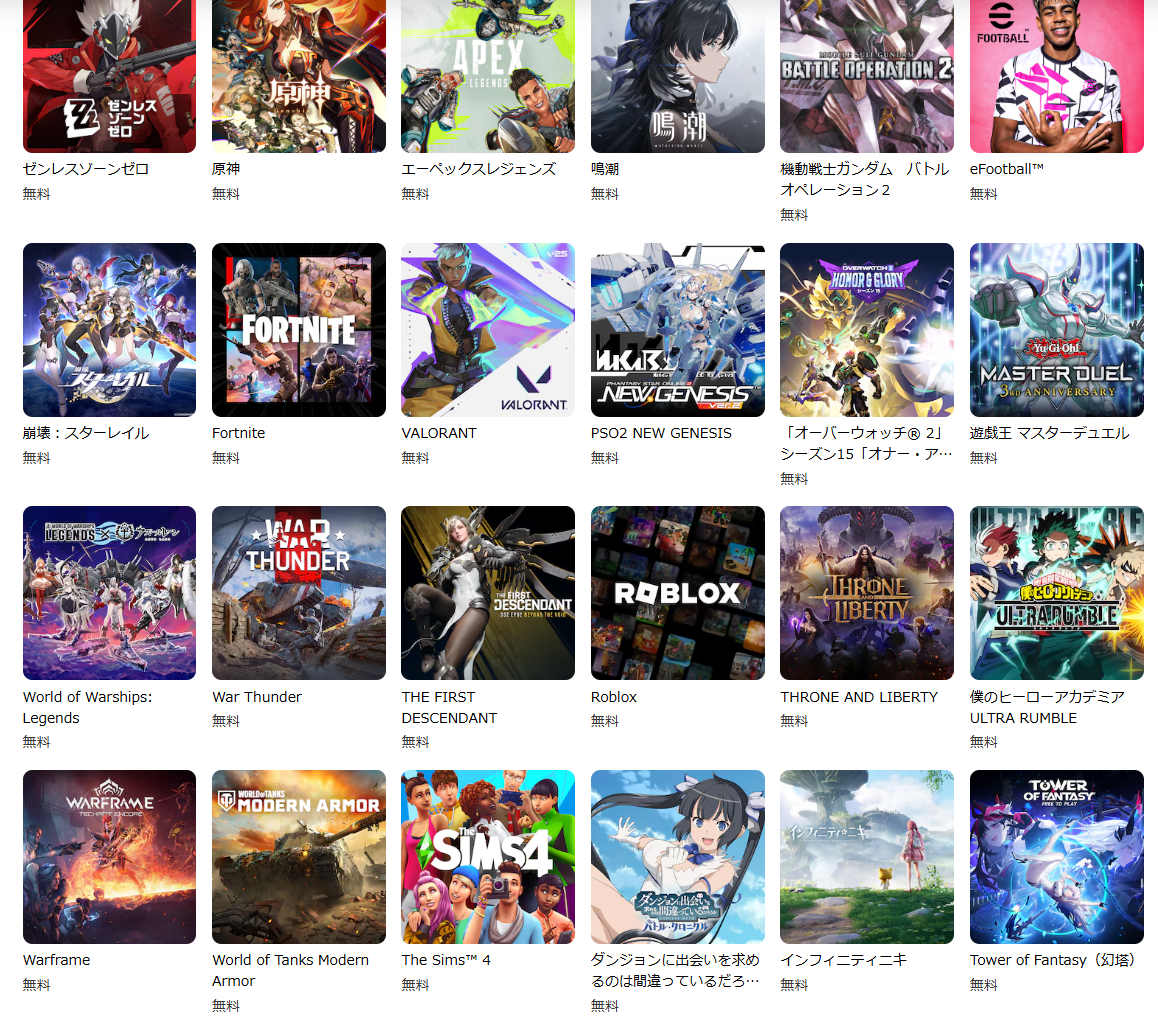
Task: Select the VALORANT cover thumbnail
Action: point(487,330)
